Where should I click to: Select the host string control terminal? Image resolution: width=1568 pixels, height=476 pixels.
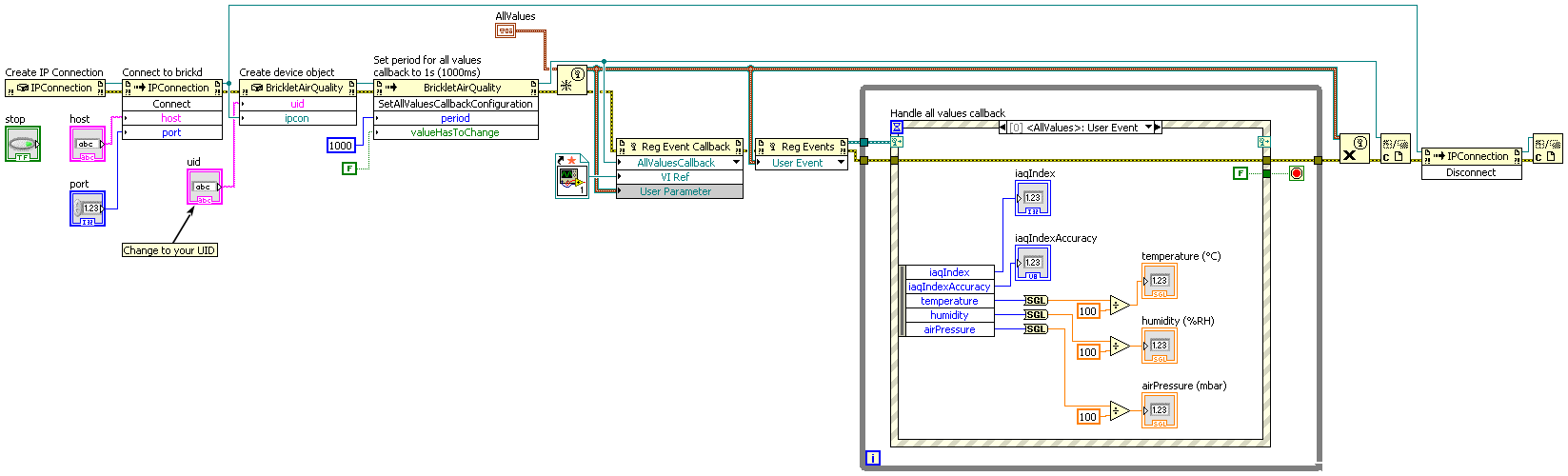88,144
